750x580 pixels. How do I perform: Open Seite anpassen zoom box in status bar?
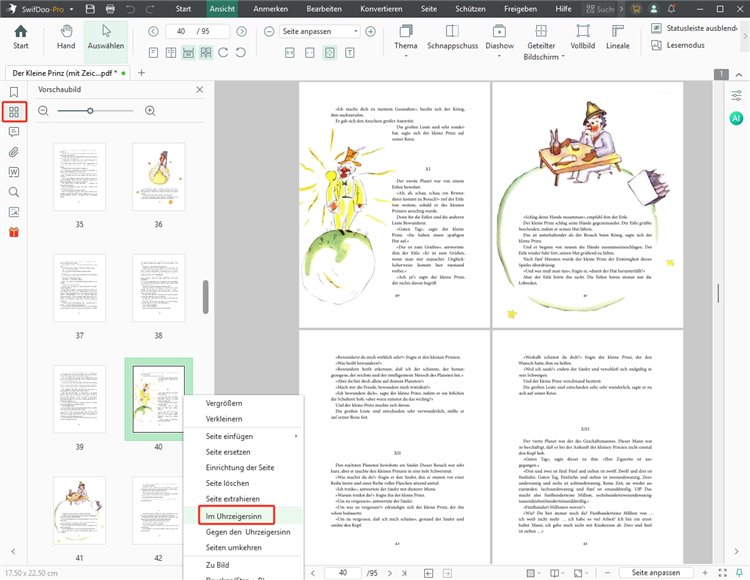tap(656, 572)
